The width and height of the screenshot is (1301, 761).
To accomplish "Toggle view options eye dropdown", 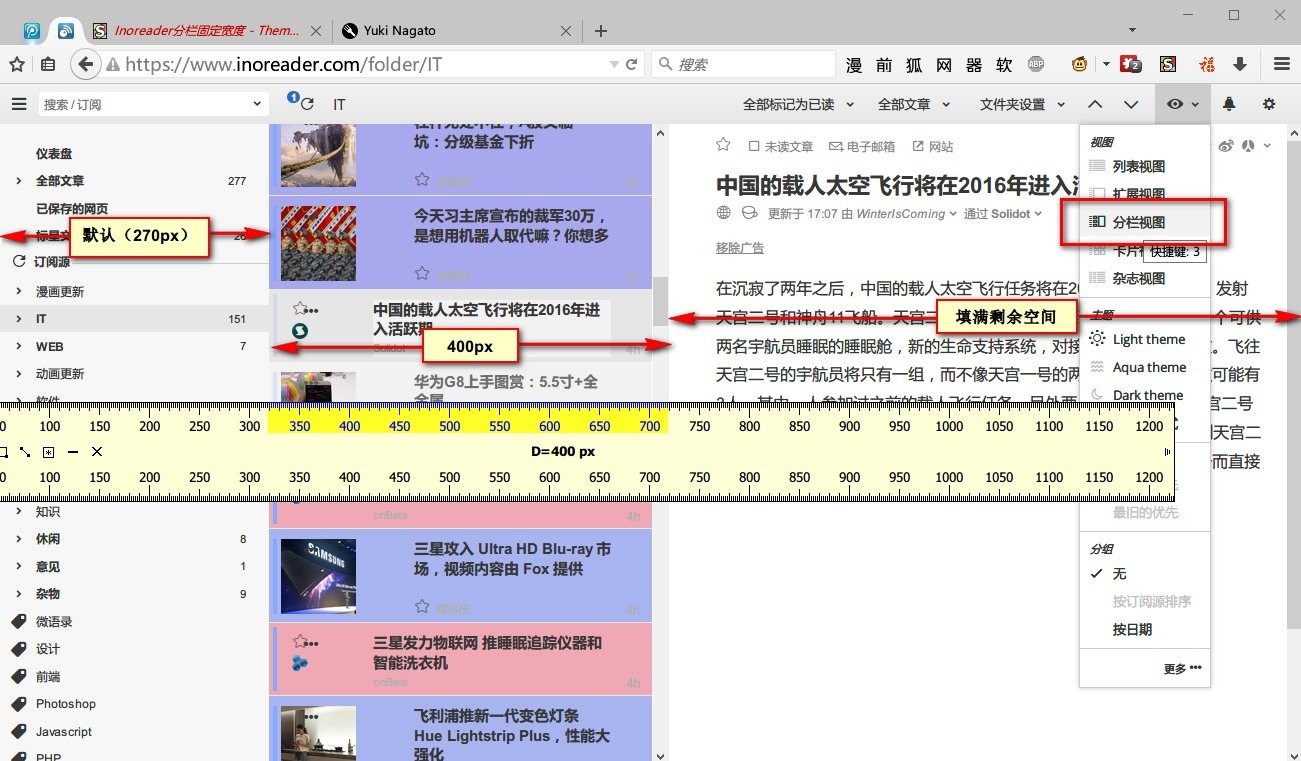I will pos(1182,104).
